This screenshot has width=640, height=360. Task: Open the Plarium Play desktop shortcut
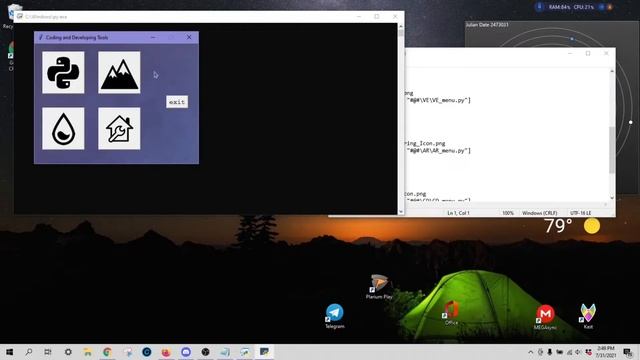pyautogui.click(x=379, y=287)
